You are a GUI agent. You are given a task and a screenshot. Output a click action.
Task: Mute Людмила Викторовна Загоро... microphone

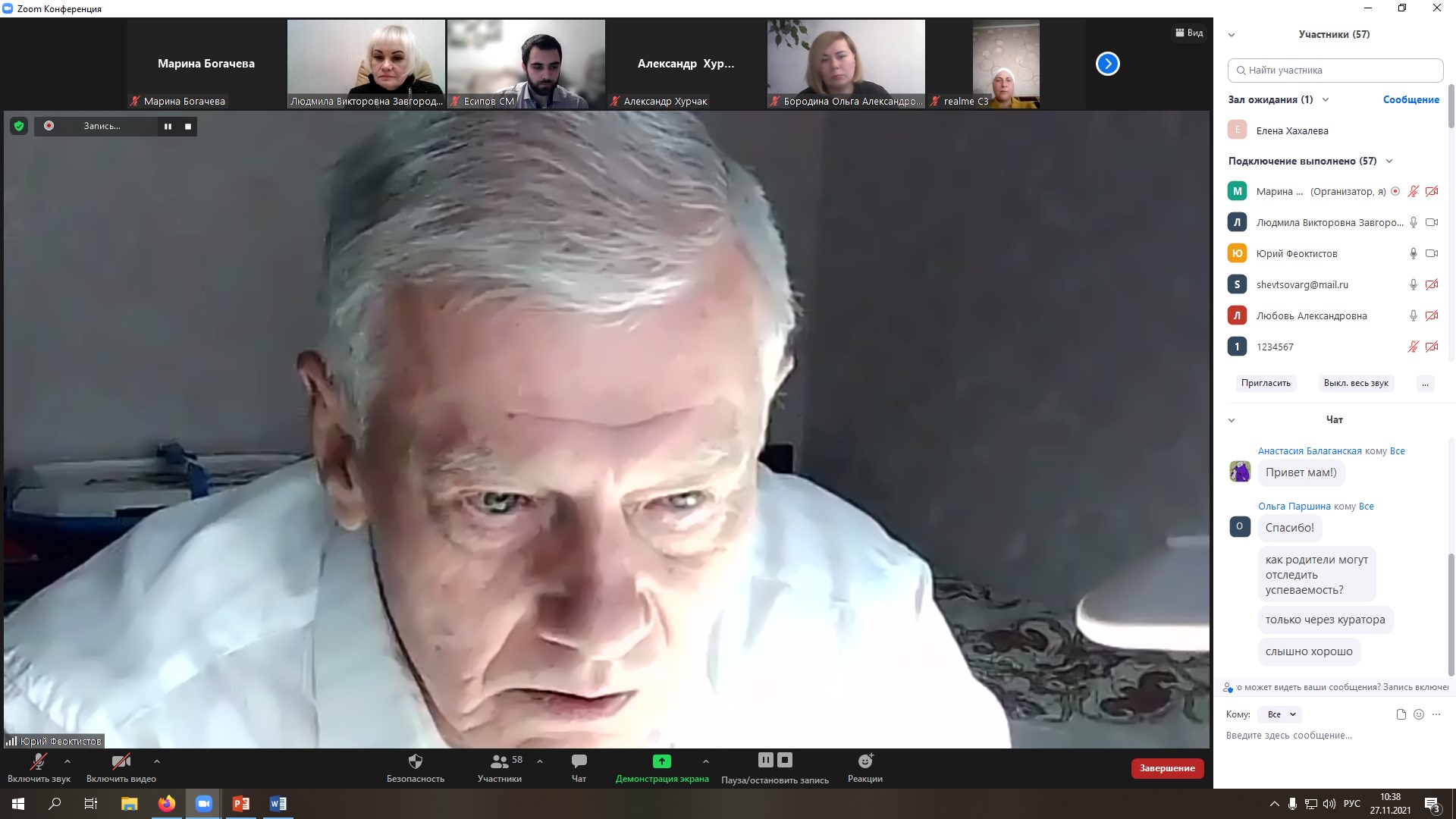click(x=1413, y=223)
